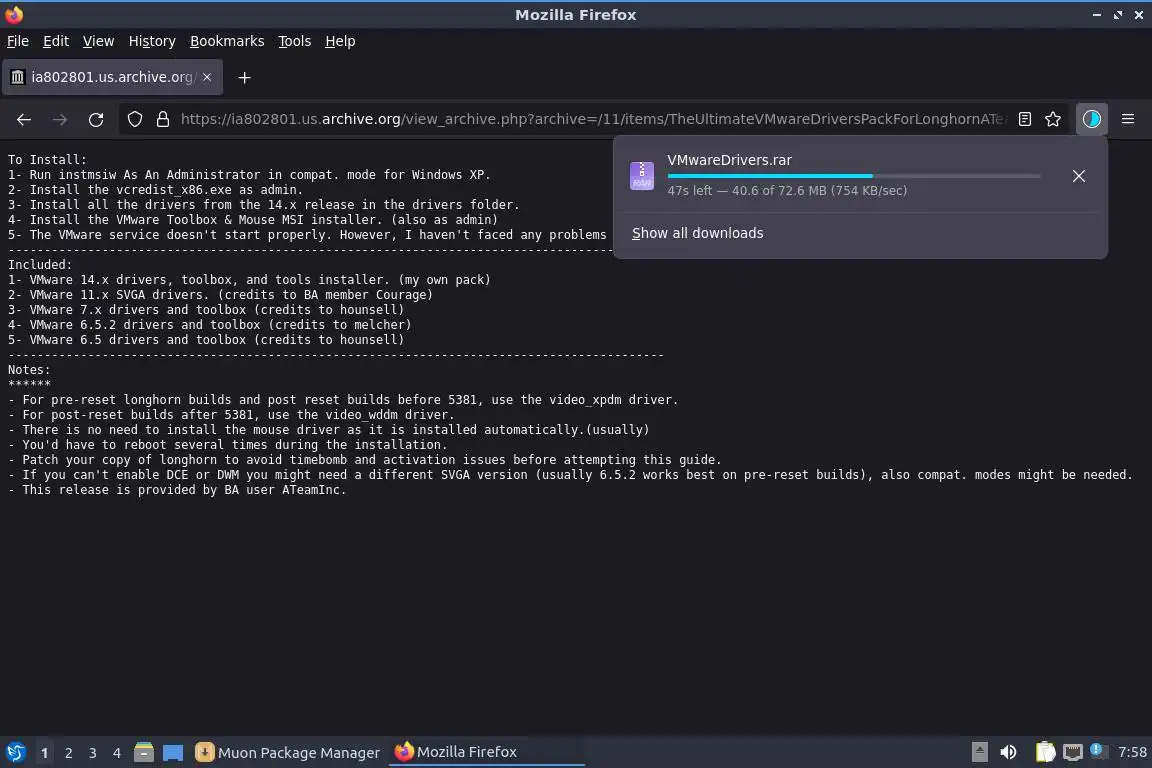
Task: Toggle reader view icon in address bar
Action: click(x=1025, y=119)
